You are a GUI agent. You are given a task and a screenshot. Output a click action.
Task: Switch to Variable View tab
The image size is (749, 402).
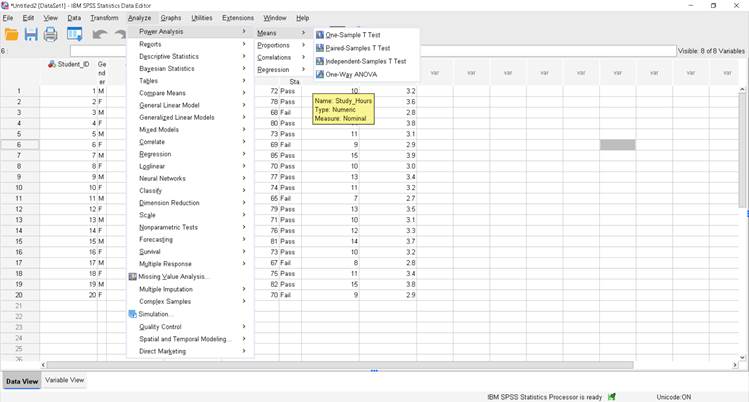click(x=65, y=381)
